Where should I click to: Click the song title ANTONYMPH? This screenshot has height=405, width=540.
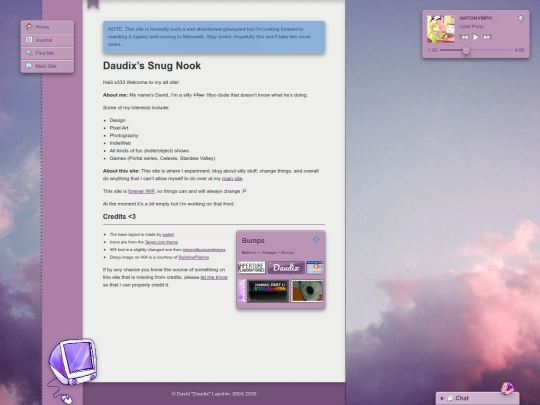[476, 18]
